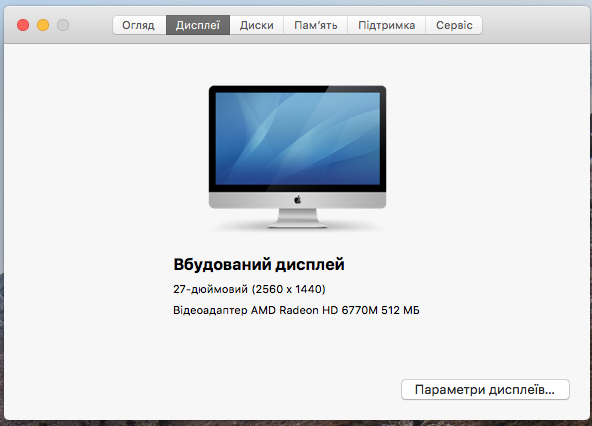
Task: Switch to the Огляд tab
Action: [x=139, y=25]
